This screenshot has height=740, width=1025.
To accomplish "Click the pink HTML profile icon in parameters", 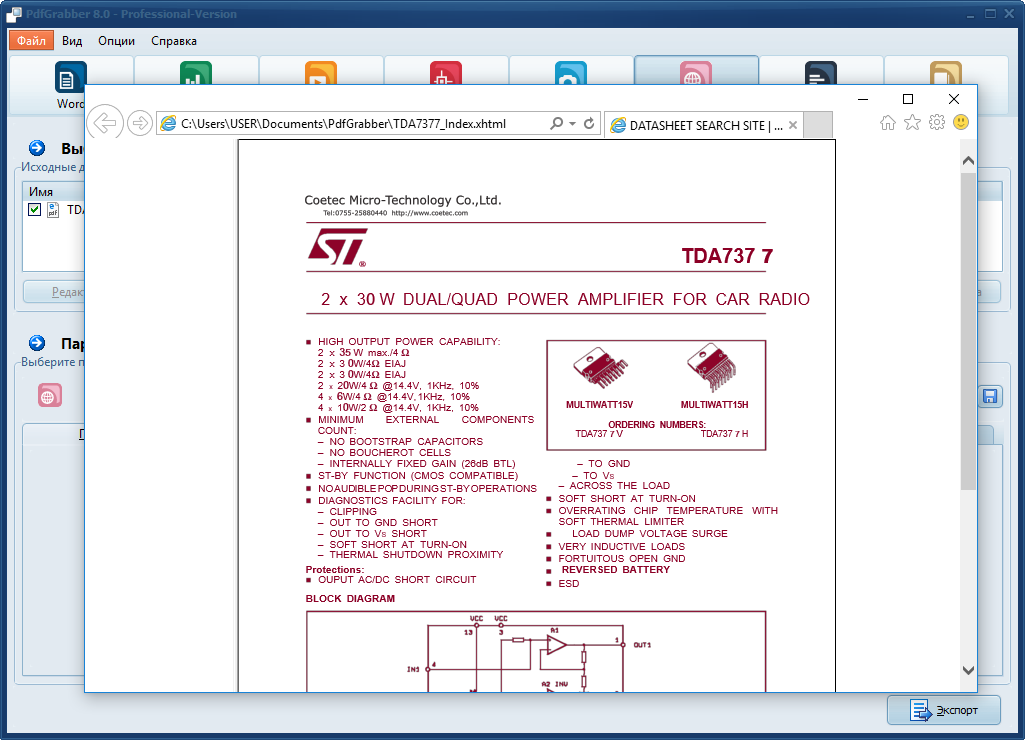I will 50,395.
